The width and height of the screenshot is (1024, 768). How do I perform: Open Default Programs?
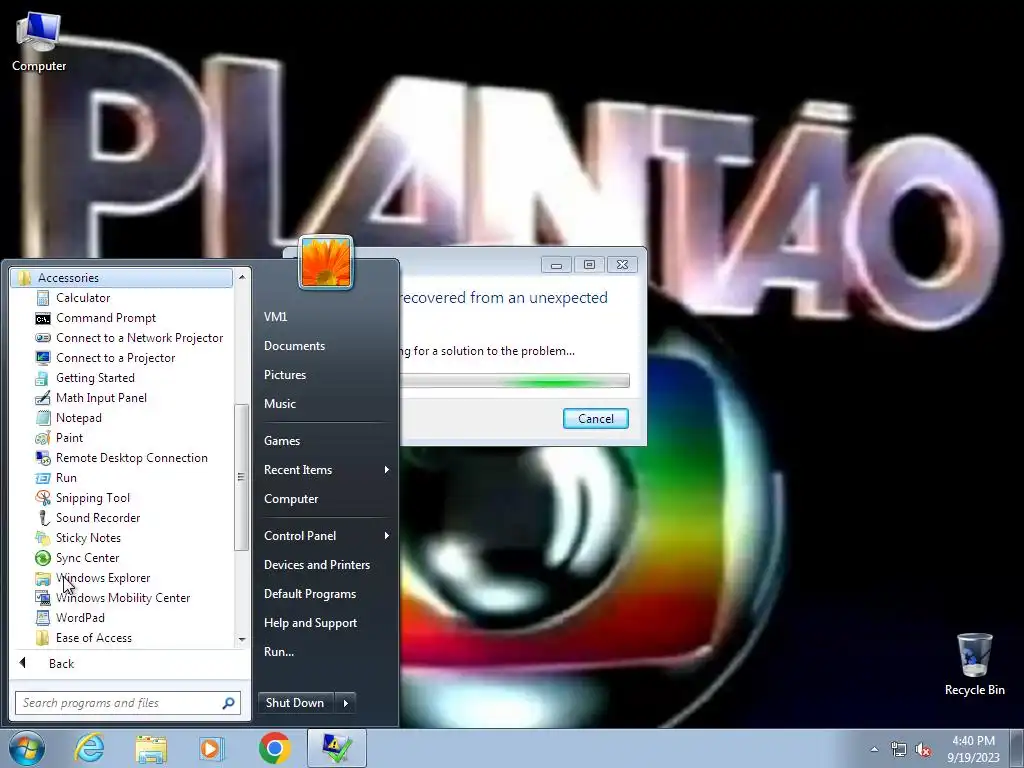pos(310,594)
